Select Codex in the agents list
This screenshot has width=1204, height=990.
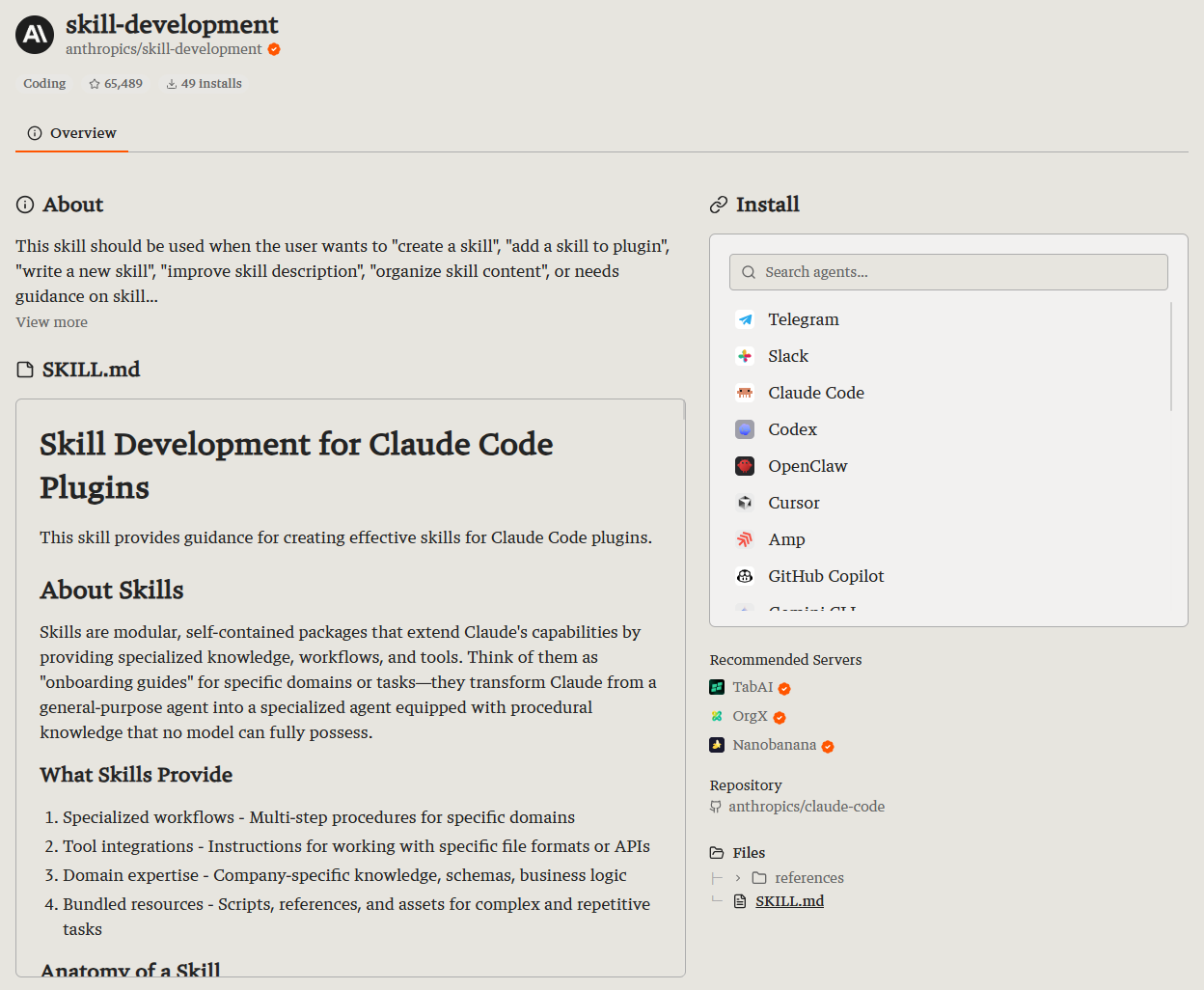949,429
